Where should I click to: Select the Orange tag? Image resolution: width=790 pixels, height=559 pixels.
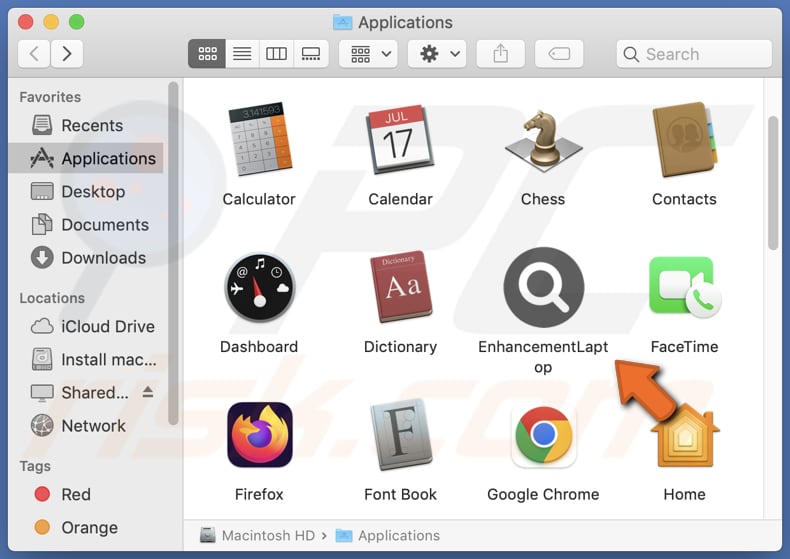click(x=86, y=528)
